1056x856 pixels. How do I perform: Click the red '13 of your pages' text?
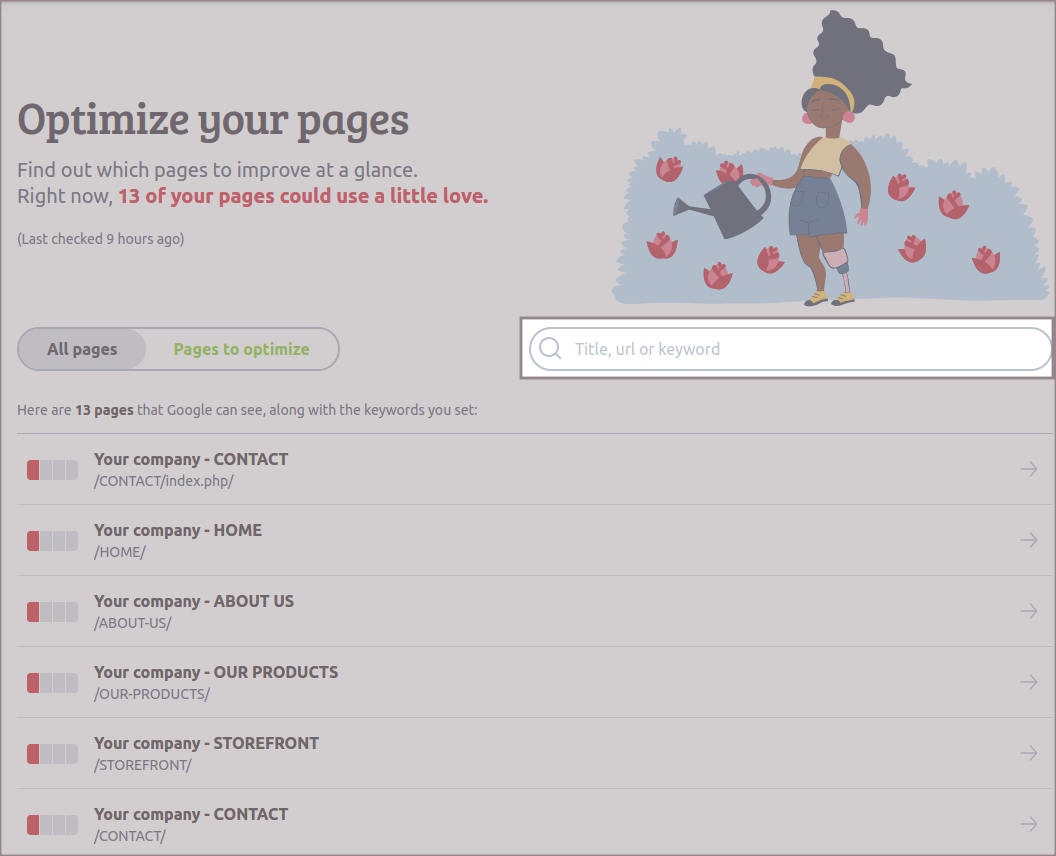pos(303,196)
